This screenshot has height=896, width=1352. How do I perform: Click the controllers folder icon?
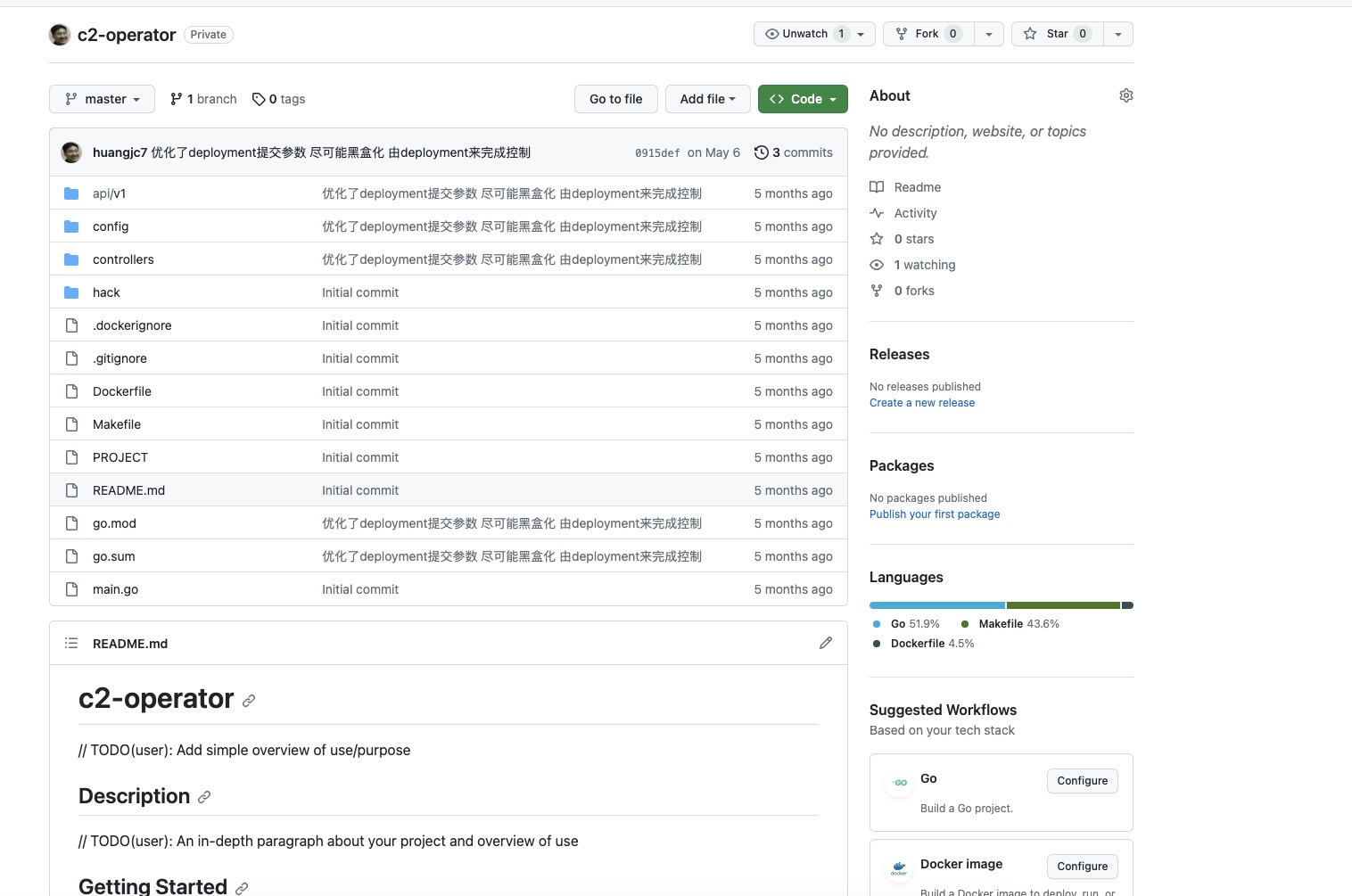(x=71, y=259)
